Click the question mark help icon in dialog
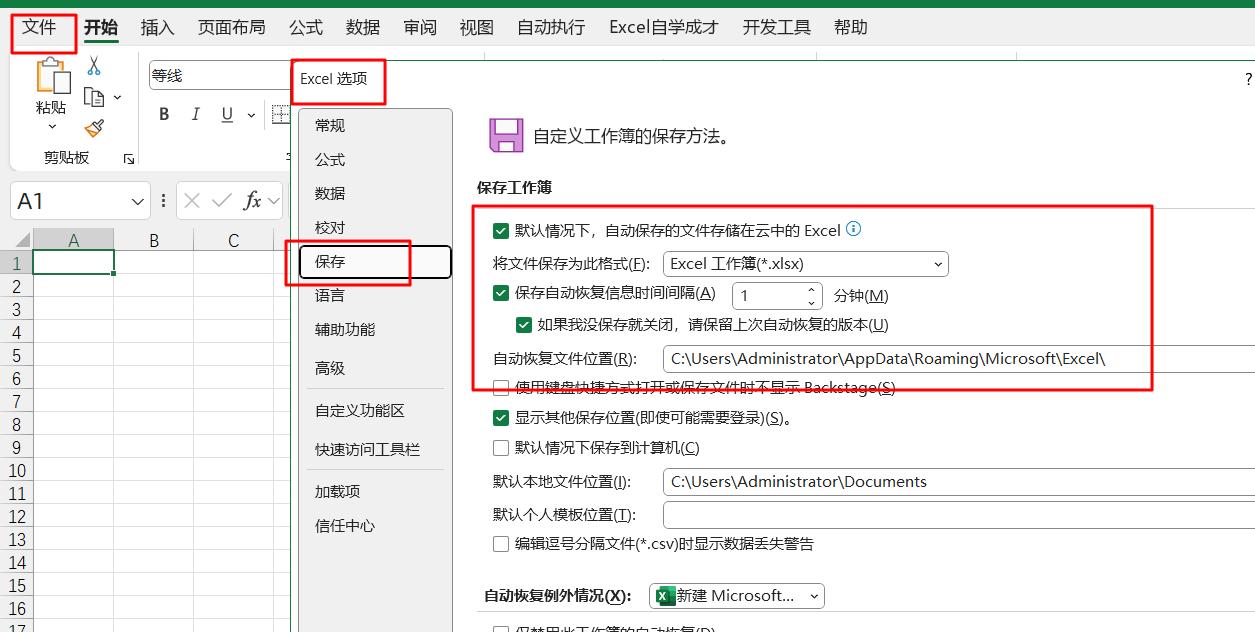This screenshot has width=1255, height=632. click(x=1248, y=79)
